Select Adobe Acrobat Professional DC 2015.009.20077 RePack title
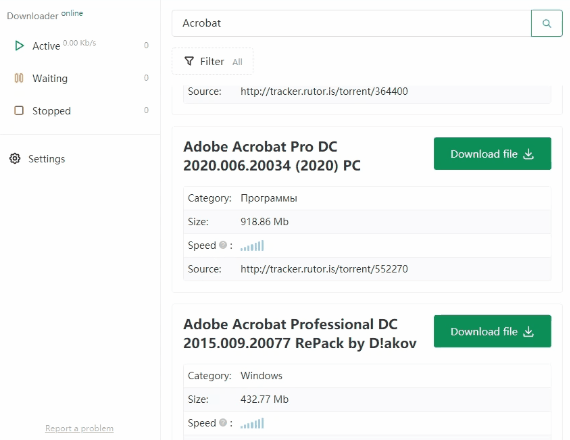Viewport: 570px width, 440px height. point(300,334)
